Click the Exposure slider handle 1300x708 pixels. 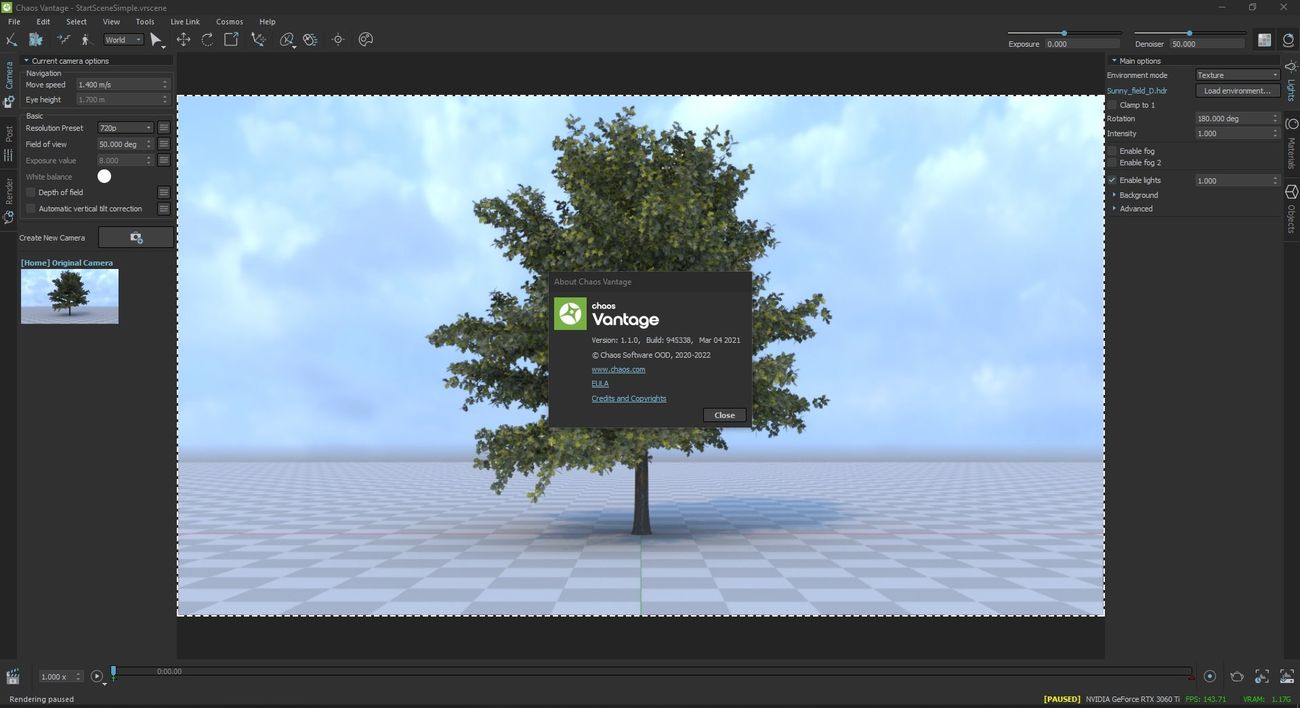tap(1063, 33)
